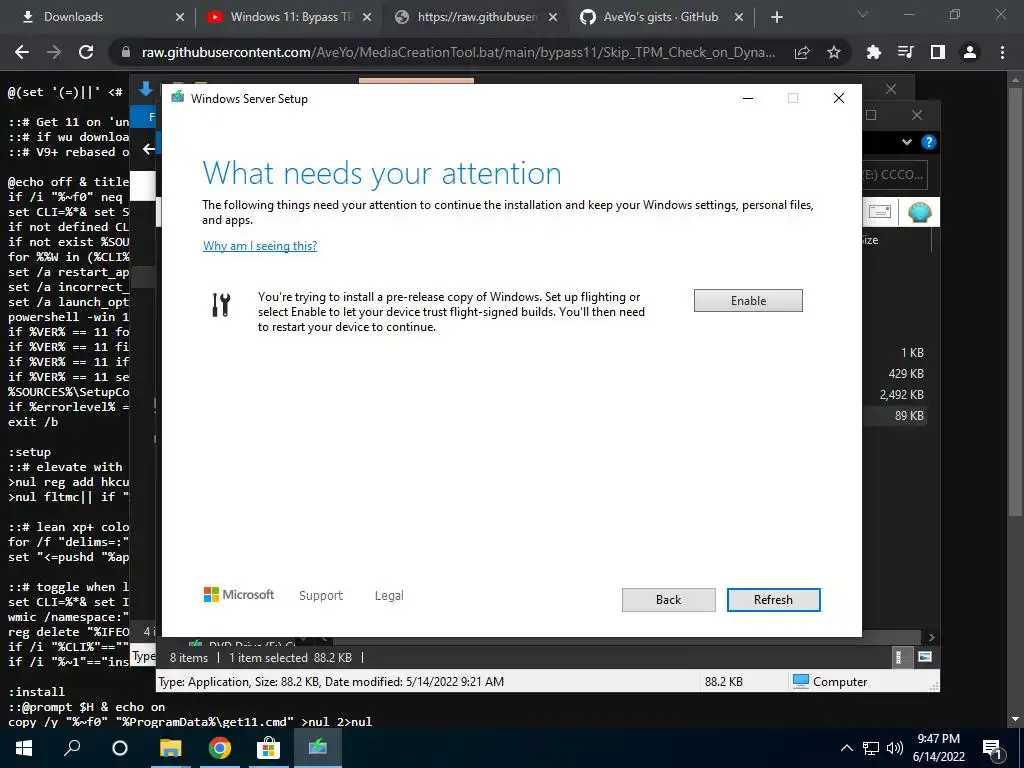Close the AveYo's gists GitHub tab

click(x=739, y=18)
